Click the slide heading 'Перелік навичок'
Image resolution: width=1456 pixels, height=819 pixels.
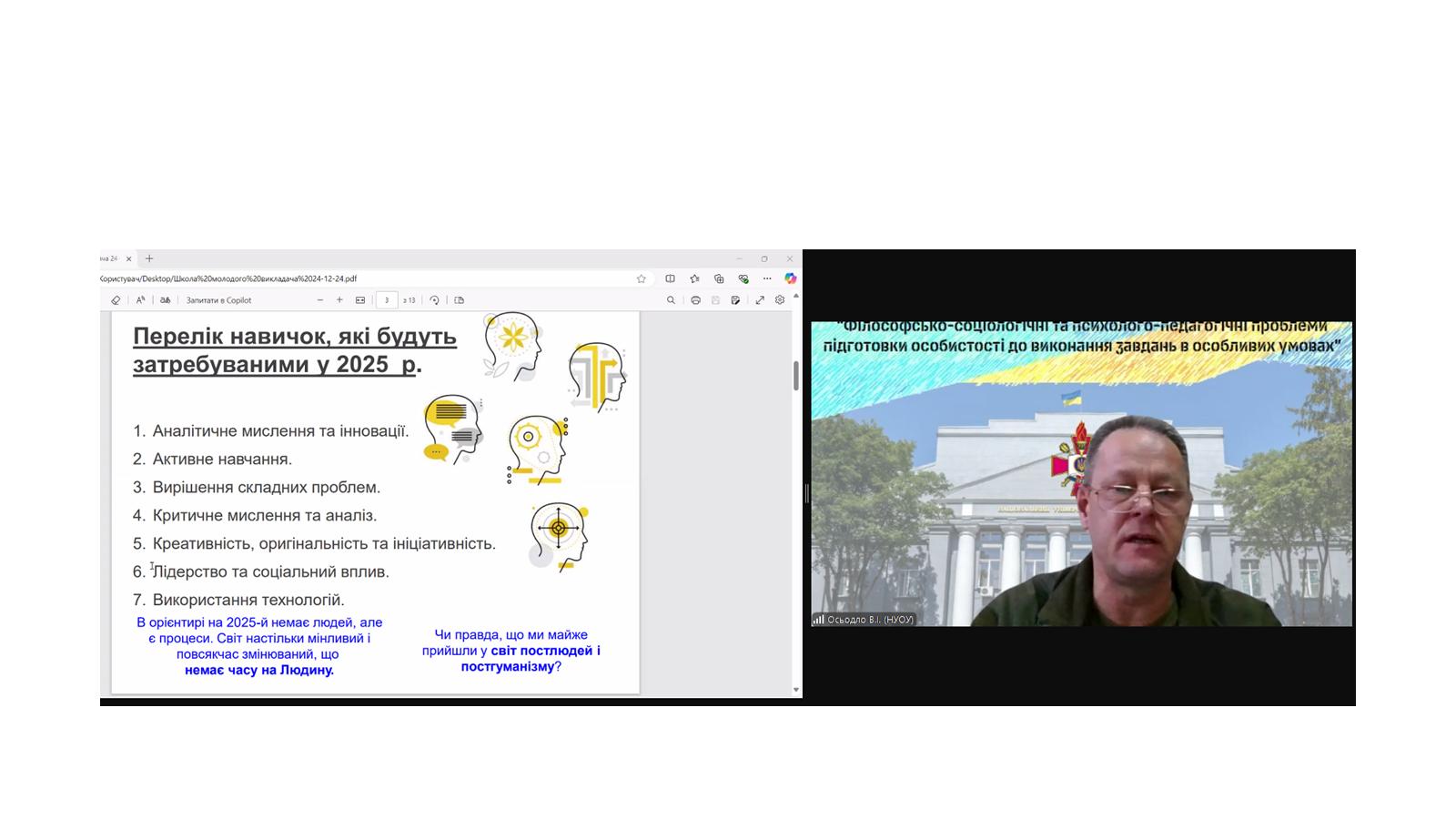click(x=295, y=349)
